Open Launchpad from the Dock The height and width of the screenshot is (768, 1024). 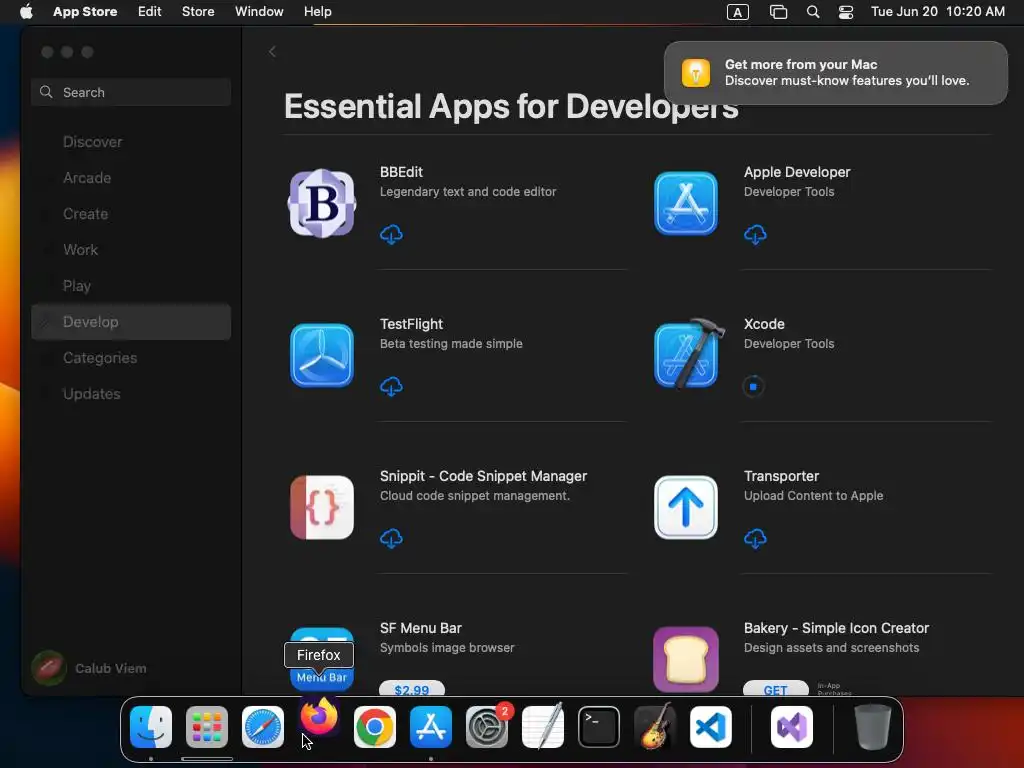click(207, 727)
